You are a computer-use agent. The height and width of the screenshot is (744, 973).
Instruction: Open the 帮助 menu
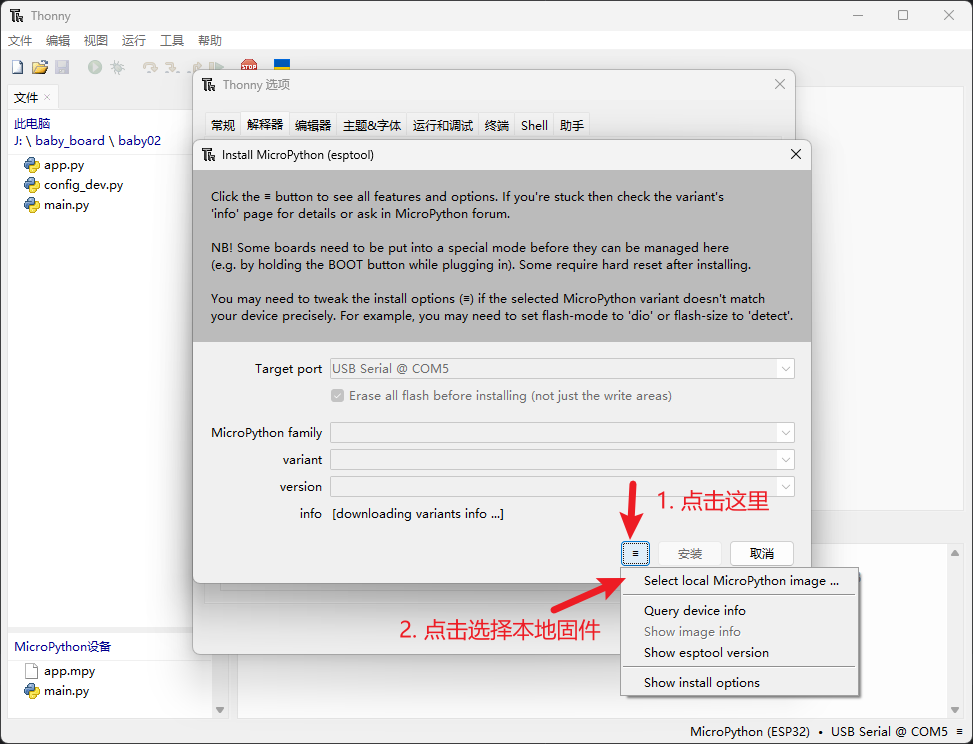210,40
